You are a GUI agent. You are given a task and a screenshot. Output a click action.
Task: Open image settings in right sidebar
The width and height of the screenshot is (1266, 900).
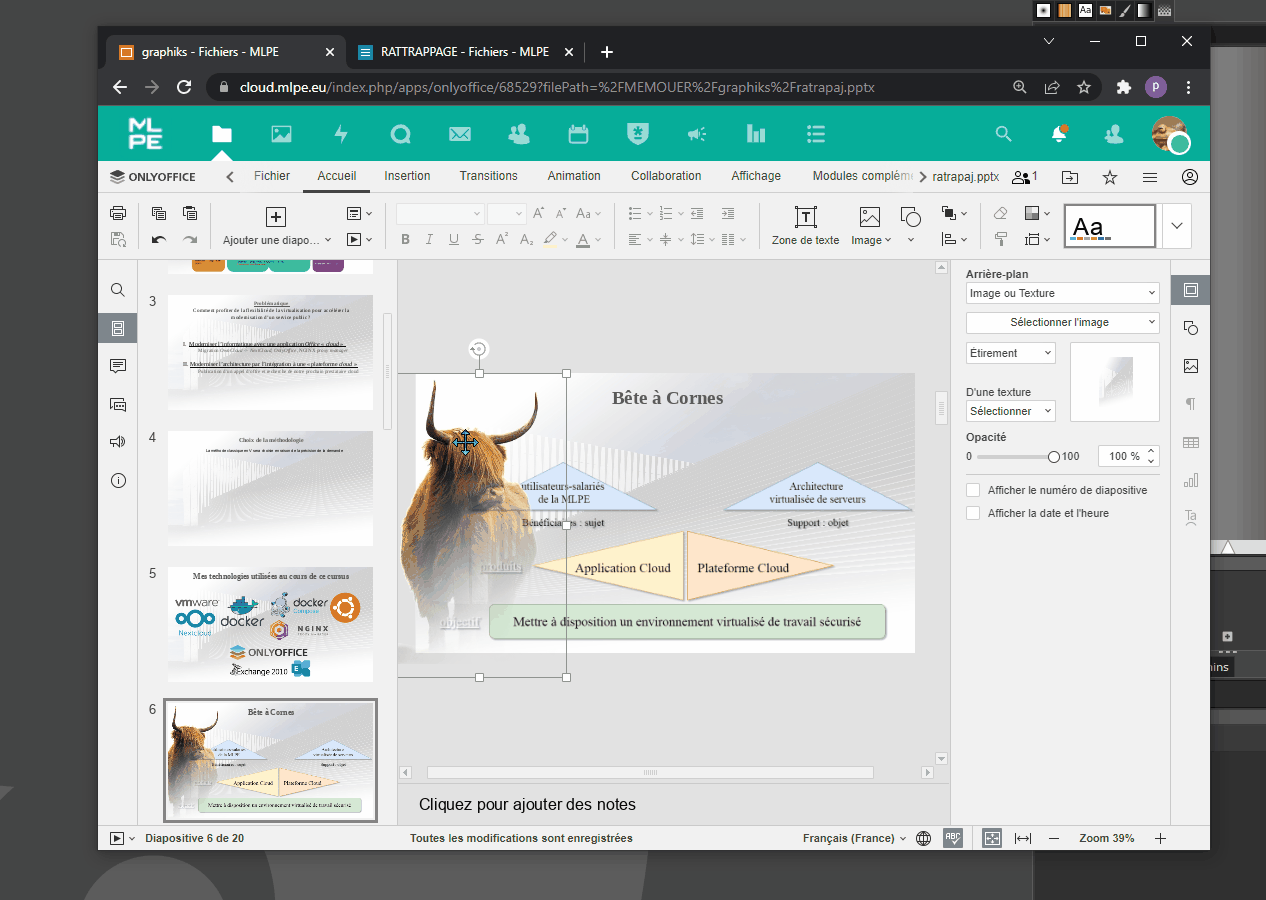1190,366
